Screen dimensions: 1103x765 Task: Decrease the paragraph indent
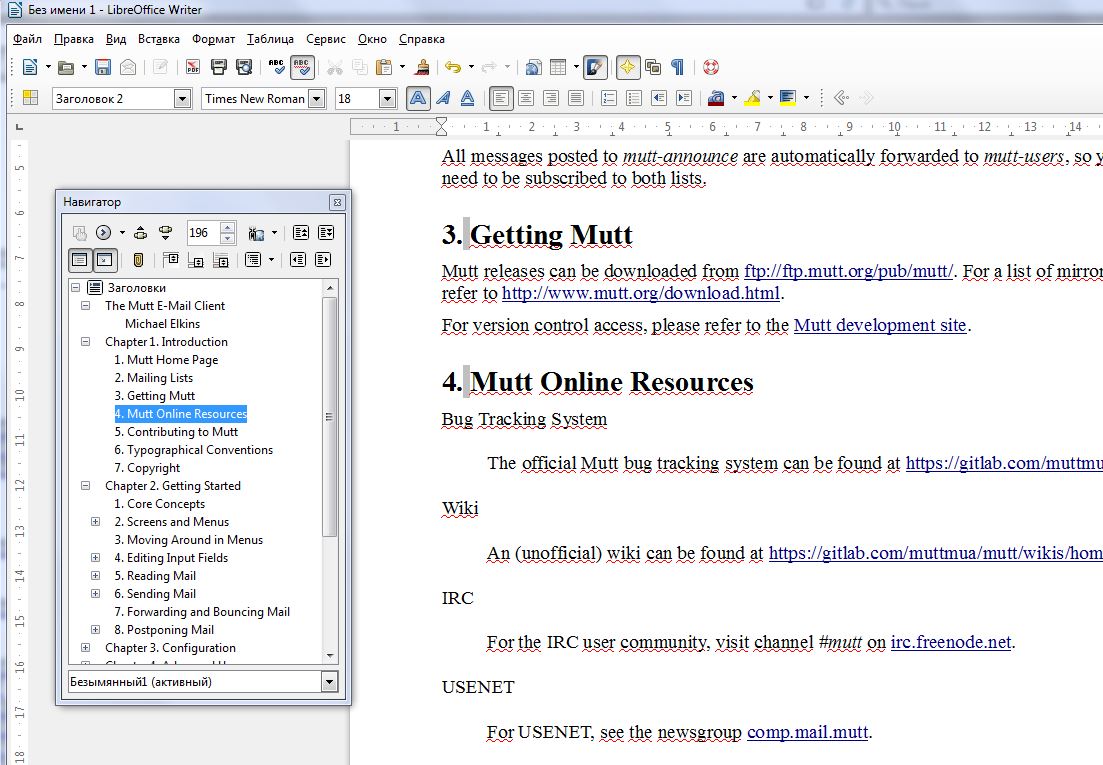tap(659, 98)
